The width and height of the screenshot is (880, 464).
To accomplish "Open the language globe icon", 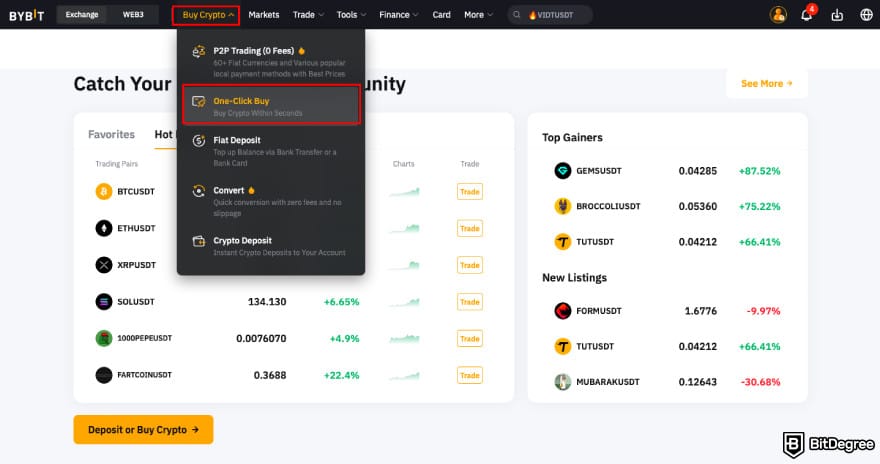I will (x=867, y=15).
